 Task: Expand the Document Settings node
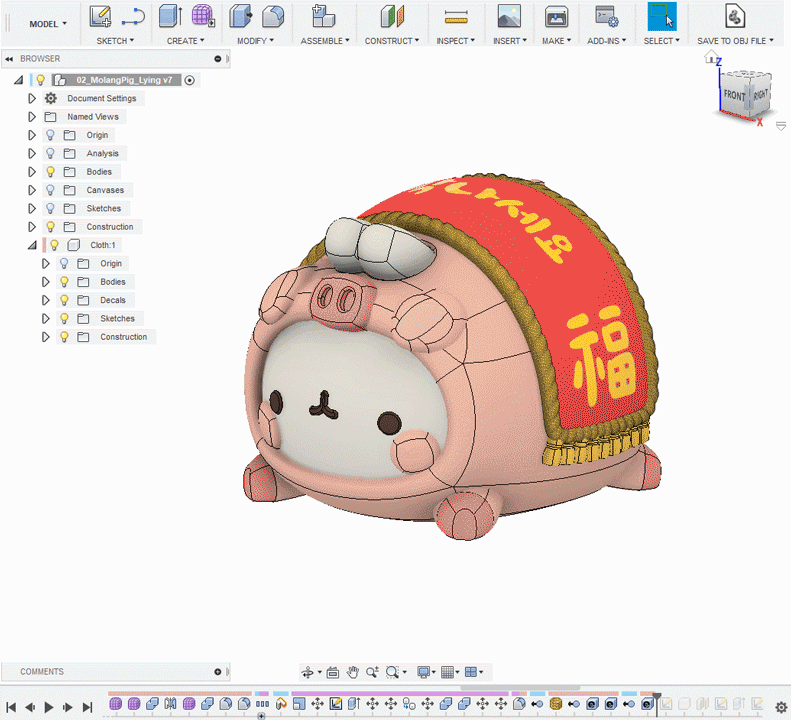point(32,98)
